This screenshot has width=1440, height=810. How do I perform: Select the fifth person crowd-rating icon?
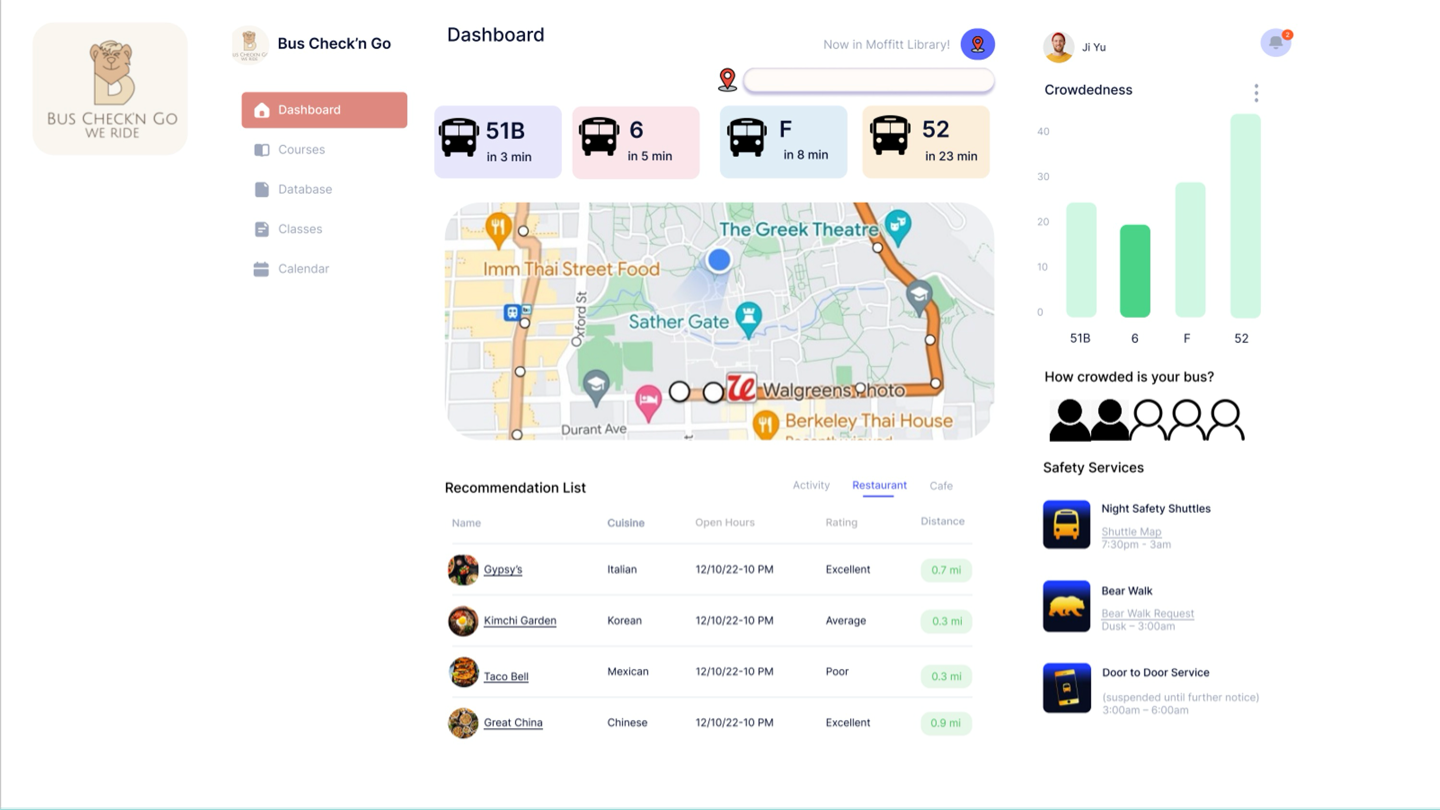tap(1225, 419)
